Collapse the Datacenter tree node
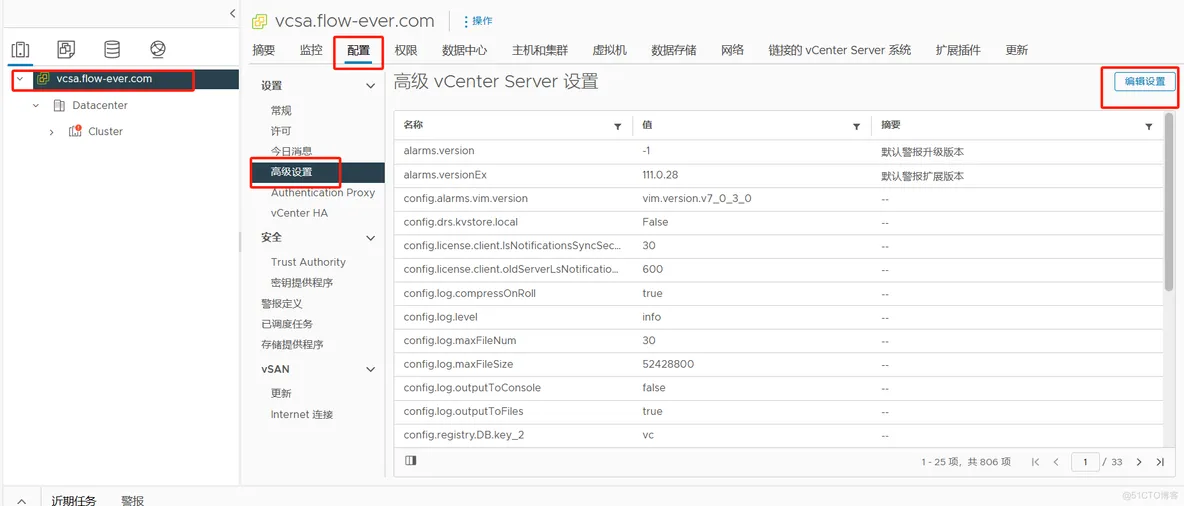 [x=36, y=106]
